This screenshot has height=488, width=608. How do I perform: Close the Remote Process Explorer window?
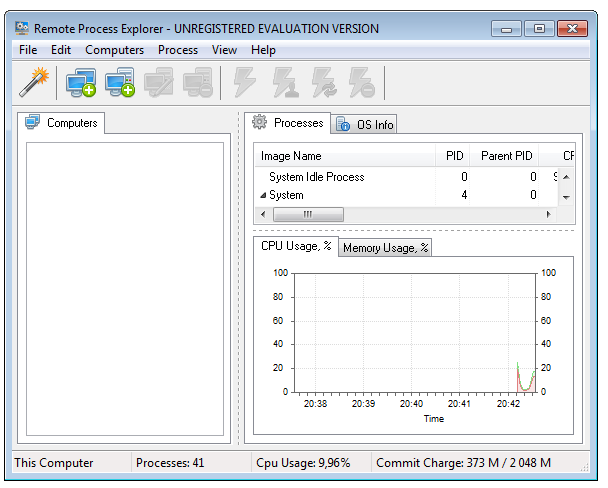click(x=572, y=28)
